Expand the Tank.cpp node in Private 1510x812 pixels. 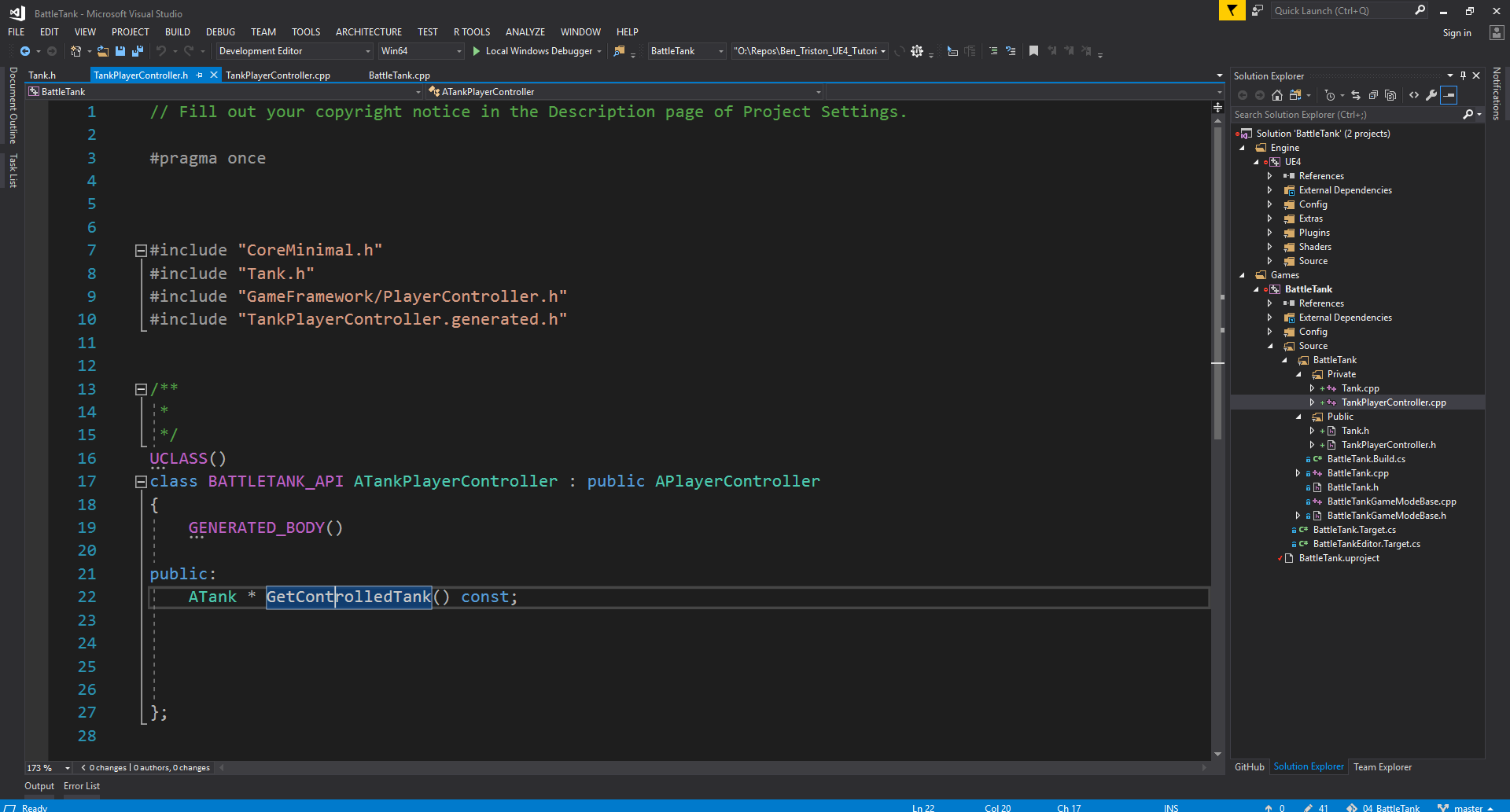(1312, 388)
